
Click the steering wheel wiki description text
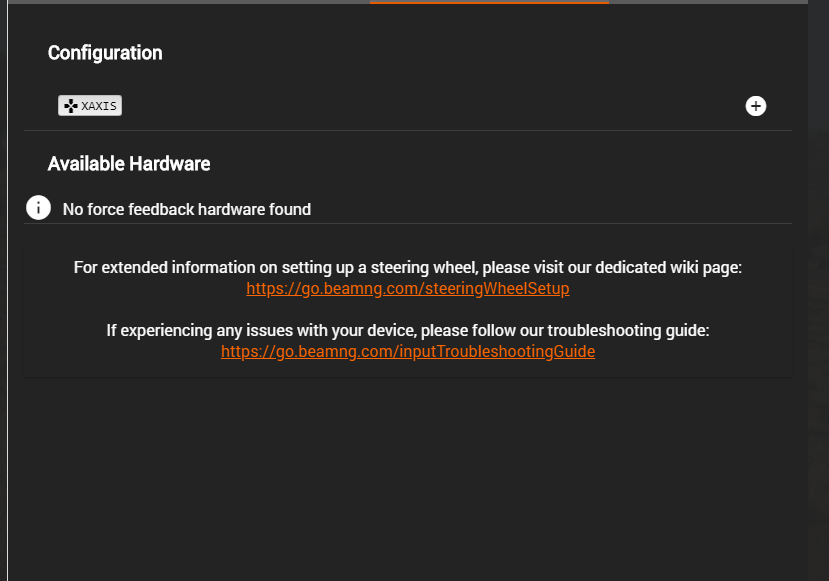pyautogui.click(x=408, y=268)
